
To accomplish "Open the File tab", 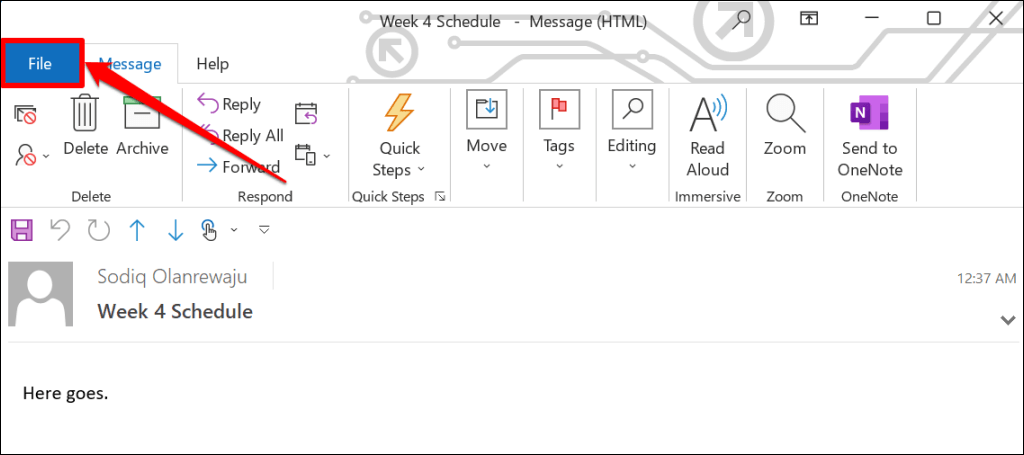I will point(40,64).
